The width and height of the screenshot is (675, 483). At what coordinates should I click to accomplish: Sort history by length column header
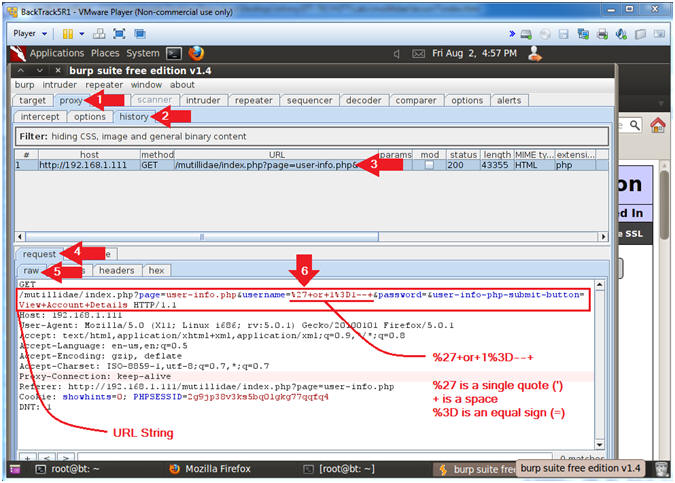coord(497,155)
